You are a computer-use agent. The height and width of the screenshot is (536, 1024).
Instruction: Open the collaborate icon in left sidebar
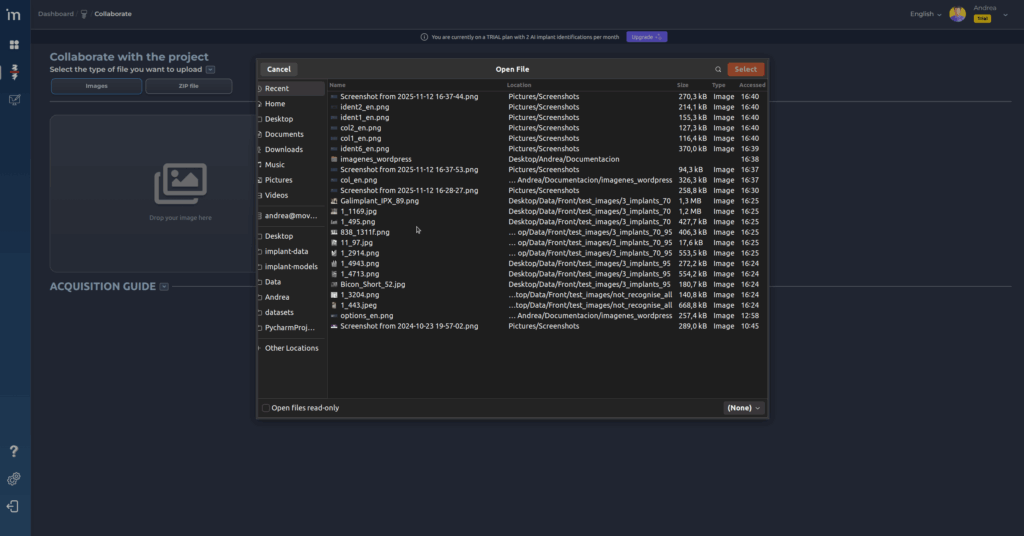[14, 100]
